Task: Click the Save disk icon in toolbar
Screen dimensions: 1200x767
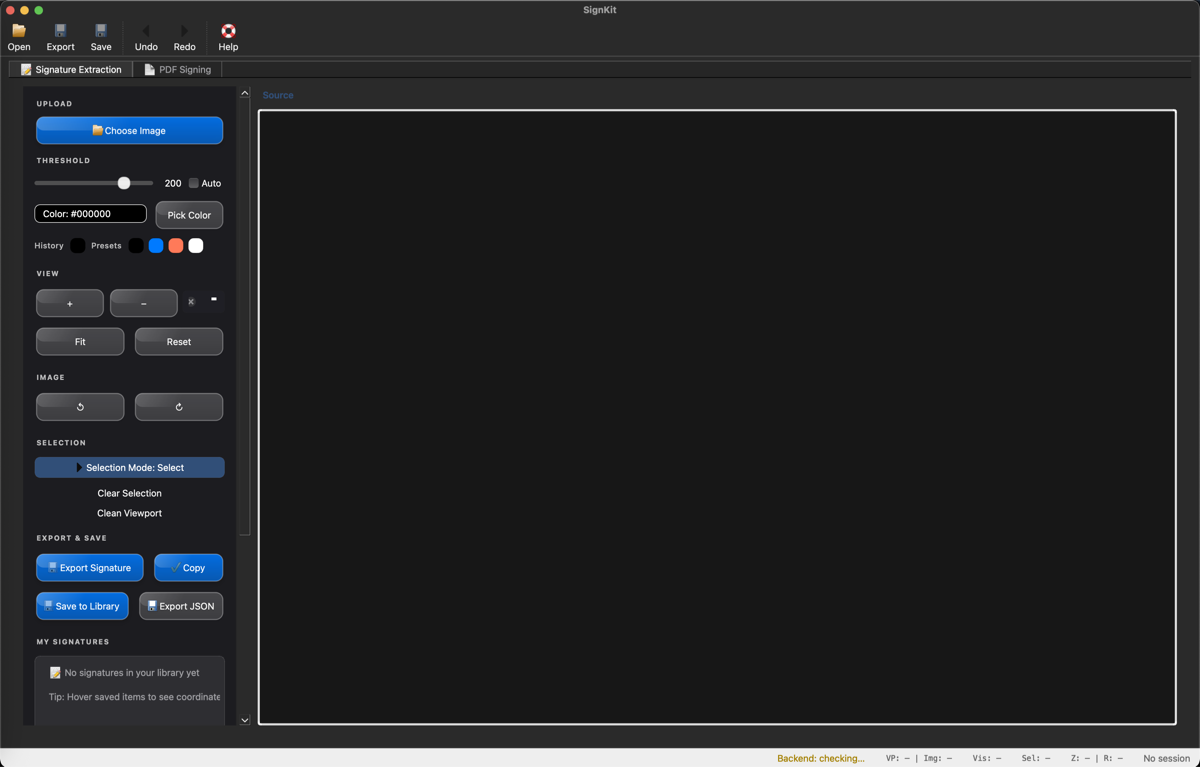Action: [x=101, y=32]
